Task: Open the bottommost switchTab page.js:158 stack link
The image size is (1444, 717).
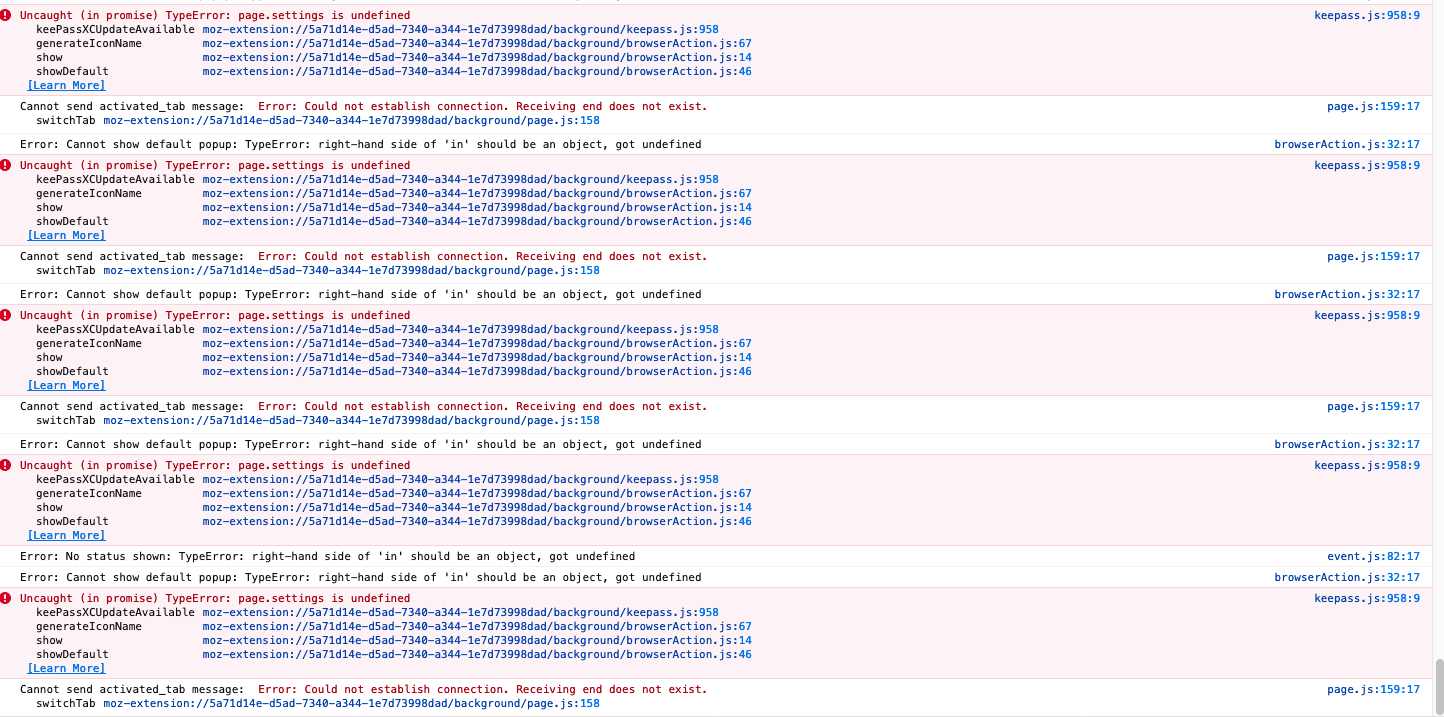Action: [x=351, y=703]
